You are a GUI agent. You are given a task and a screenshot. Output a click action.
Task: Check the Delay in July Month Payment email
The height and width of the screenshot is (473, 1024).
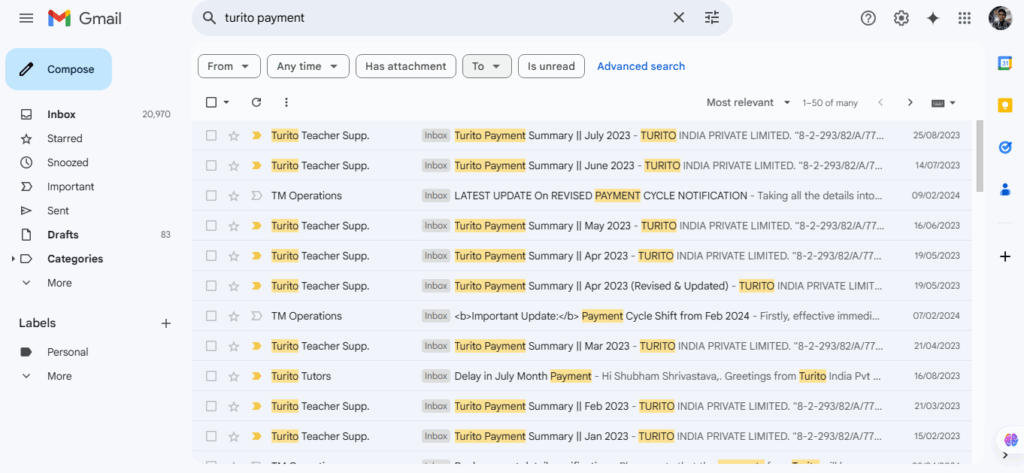[211, 376]
